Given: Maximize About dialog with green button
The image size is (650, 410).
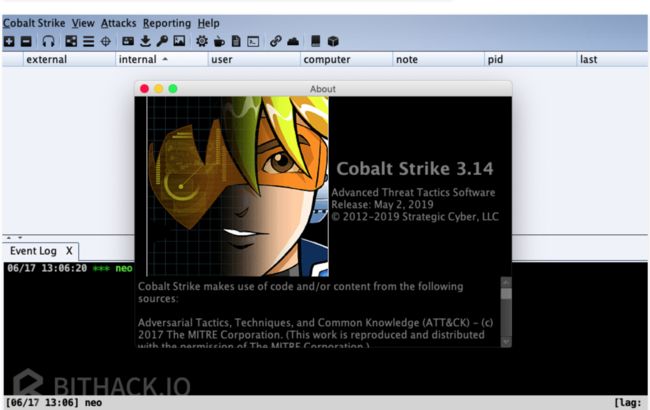Looking at the screenshot, I should coord(173,89).
